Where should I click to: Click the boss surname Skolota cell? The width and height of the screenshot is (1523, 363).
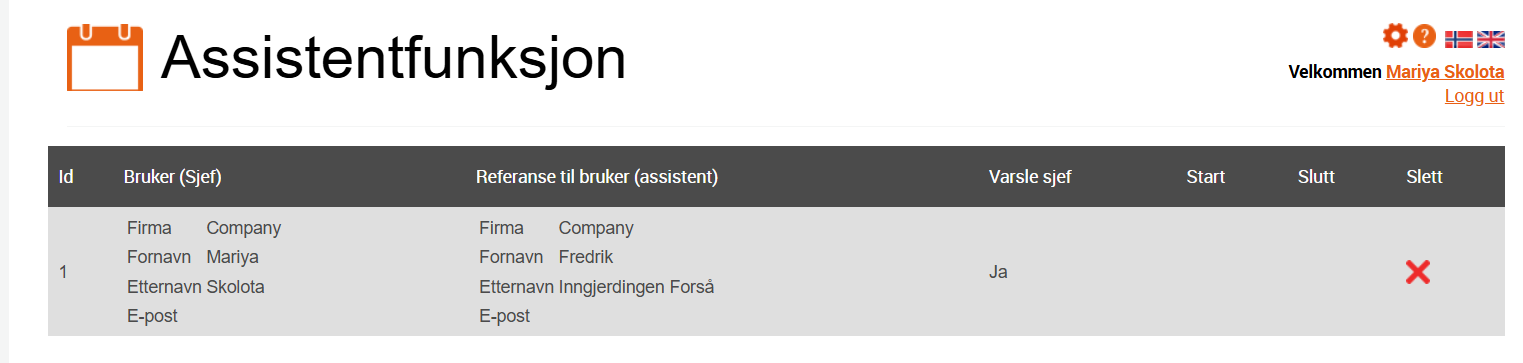click(x=235, y=287)
